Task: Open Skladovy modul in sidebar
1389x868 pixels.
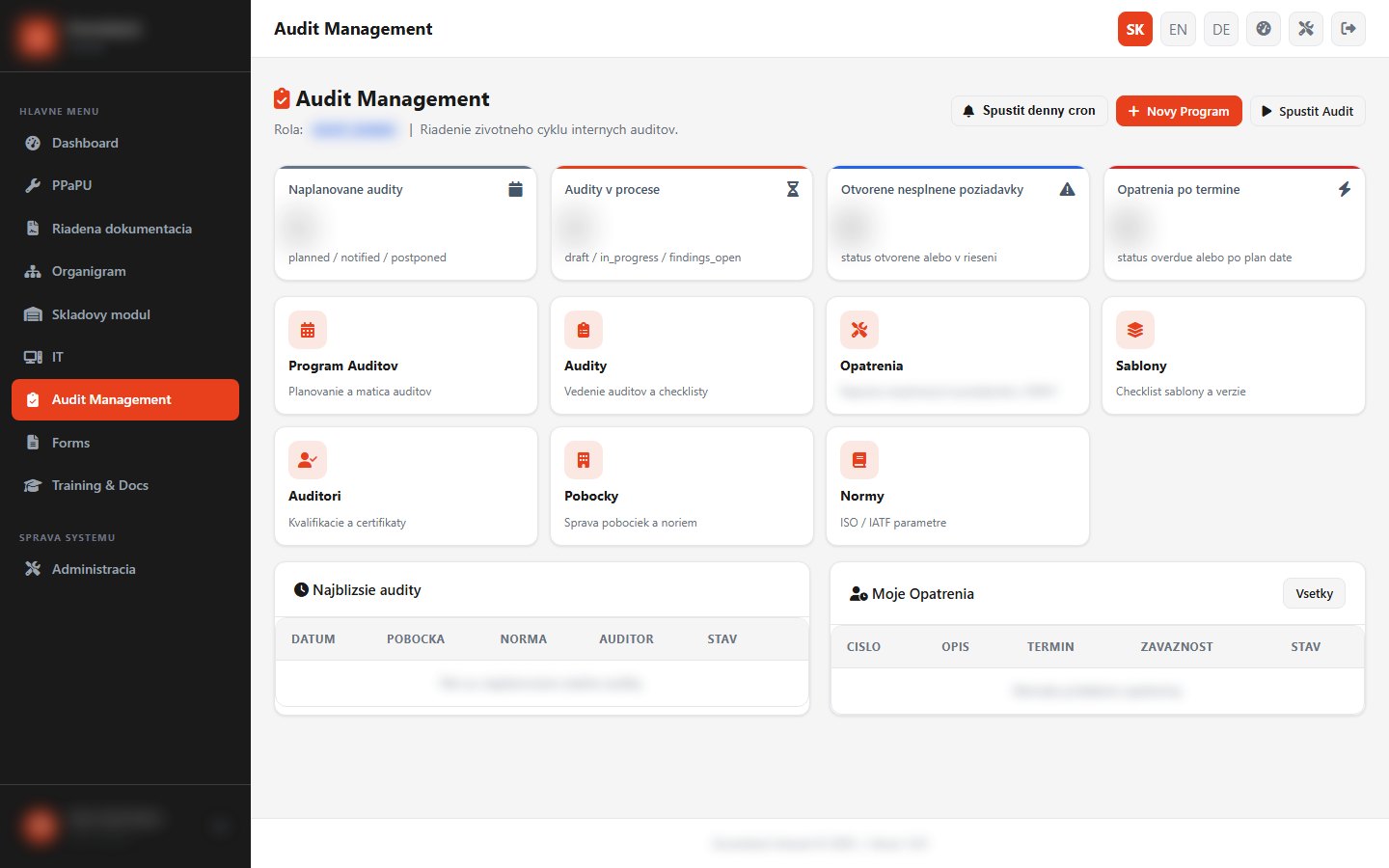Action: [x=125, y=314]
